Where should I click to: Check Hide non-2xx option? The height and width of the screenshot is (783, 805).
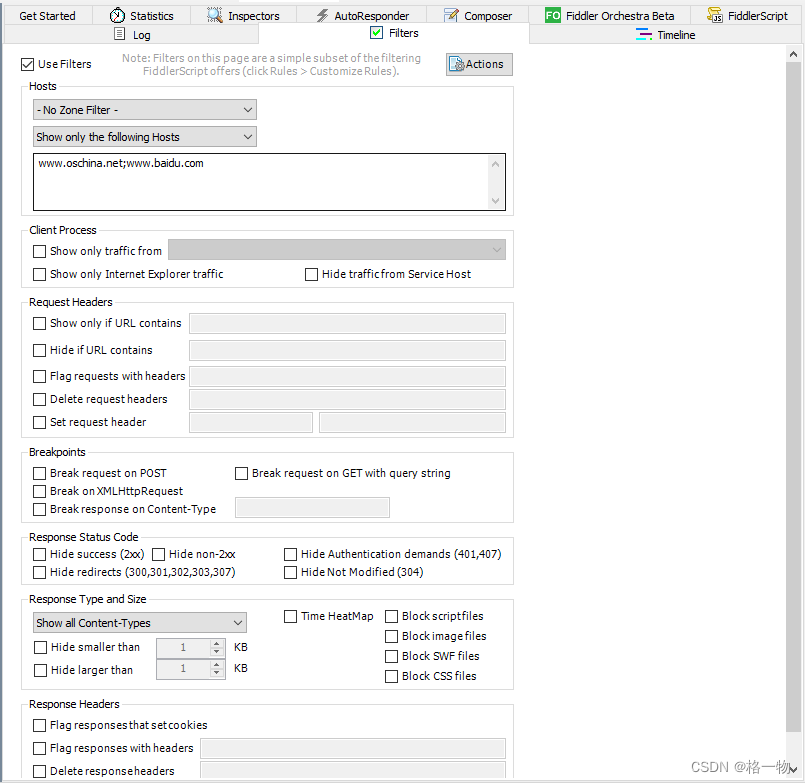[x=159, y=555]
